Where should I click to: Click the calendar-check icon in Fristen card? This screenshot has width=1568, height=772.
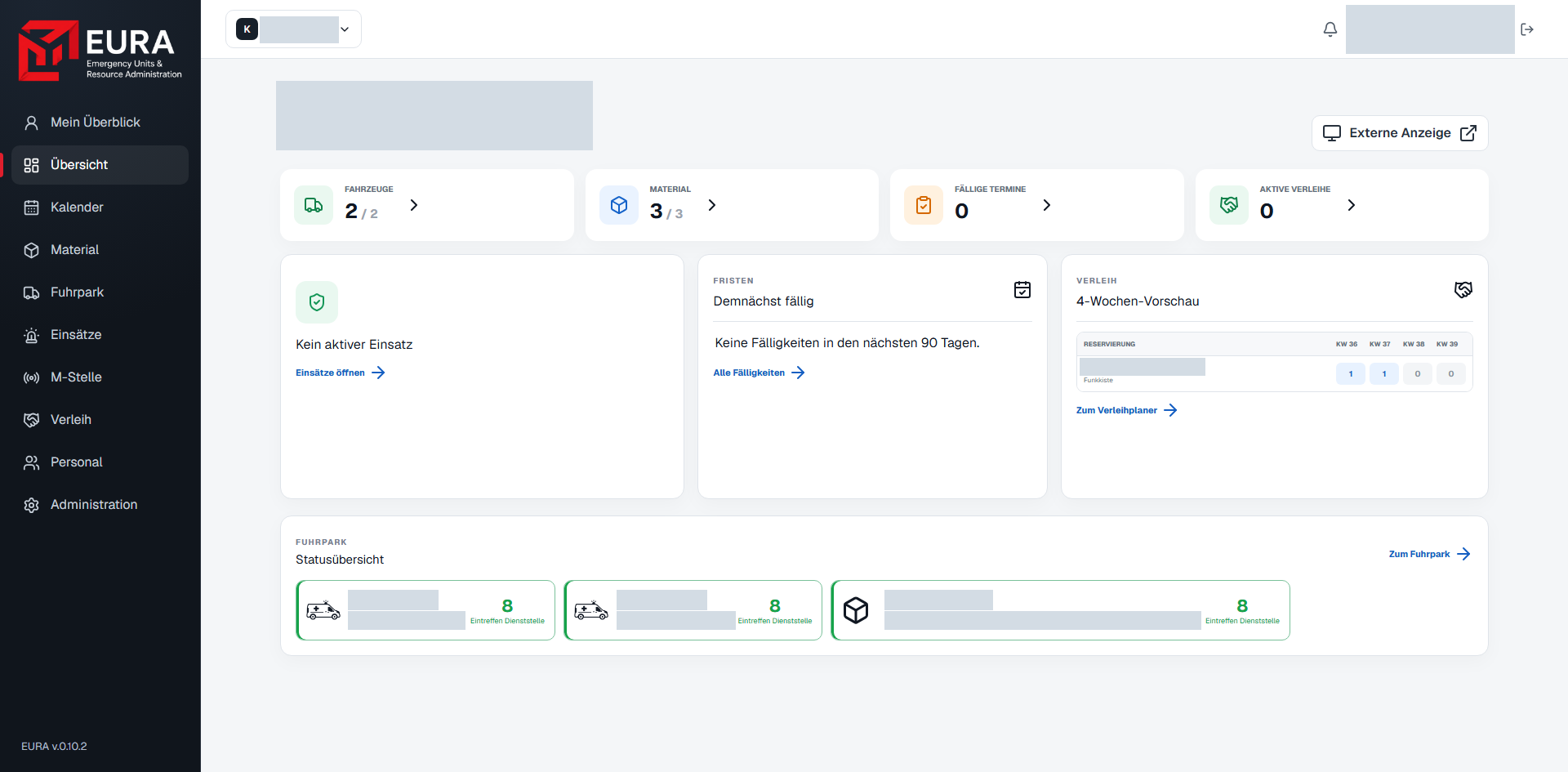click(x=1022, y=290)
